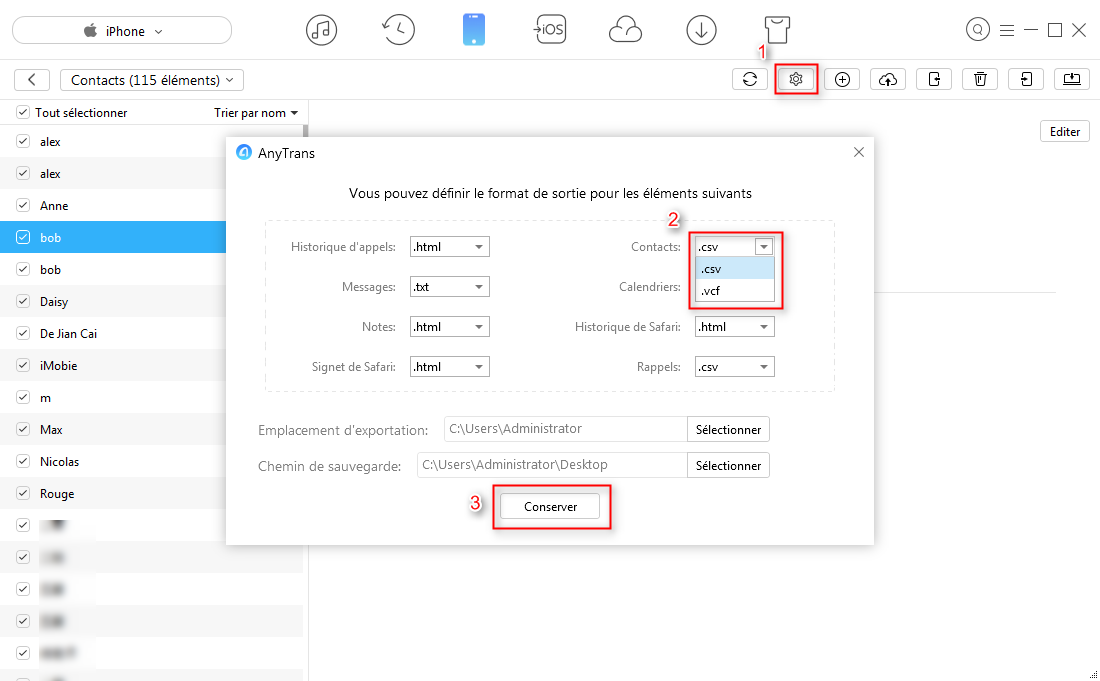Toggle the Tout sélectionner checkbox

point(23,112)
